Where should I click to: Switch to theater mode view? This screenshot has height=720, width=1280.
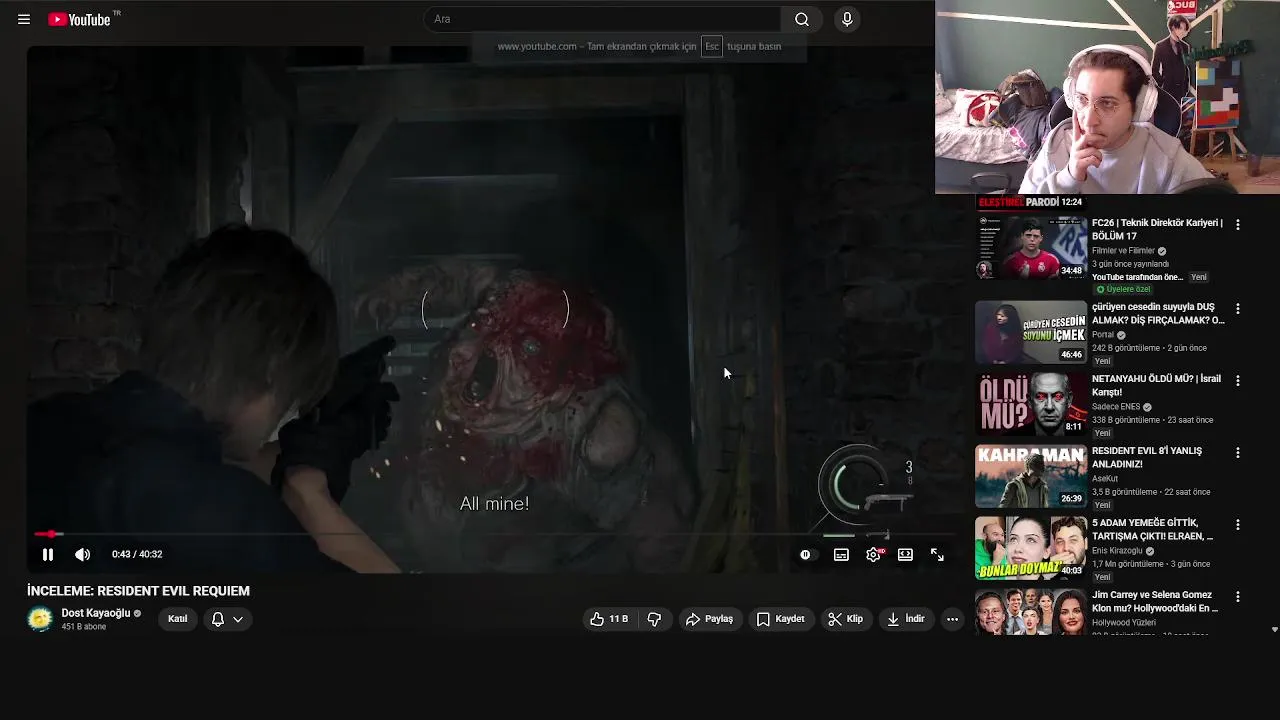point(905,554)
